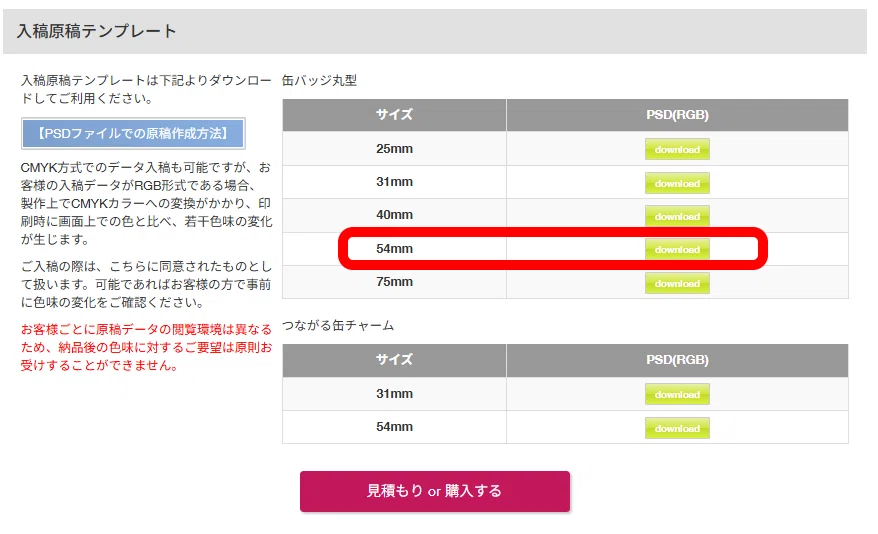Download the 40mm round badge PSD template
This screenshot has width=878, height=534.
coord(677,216)
